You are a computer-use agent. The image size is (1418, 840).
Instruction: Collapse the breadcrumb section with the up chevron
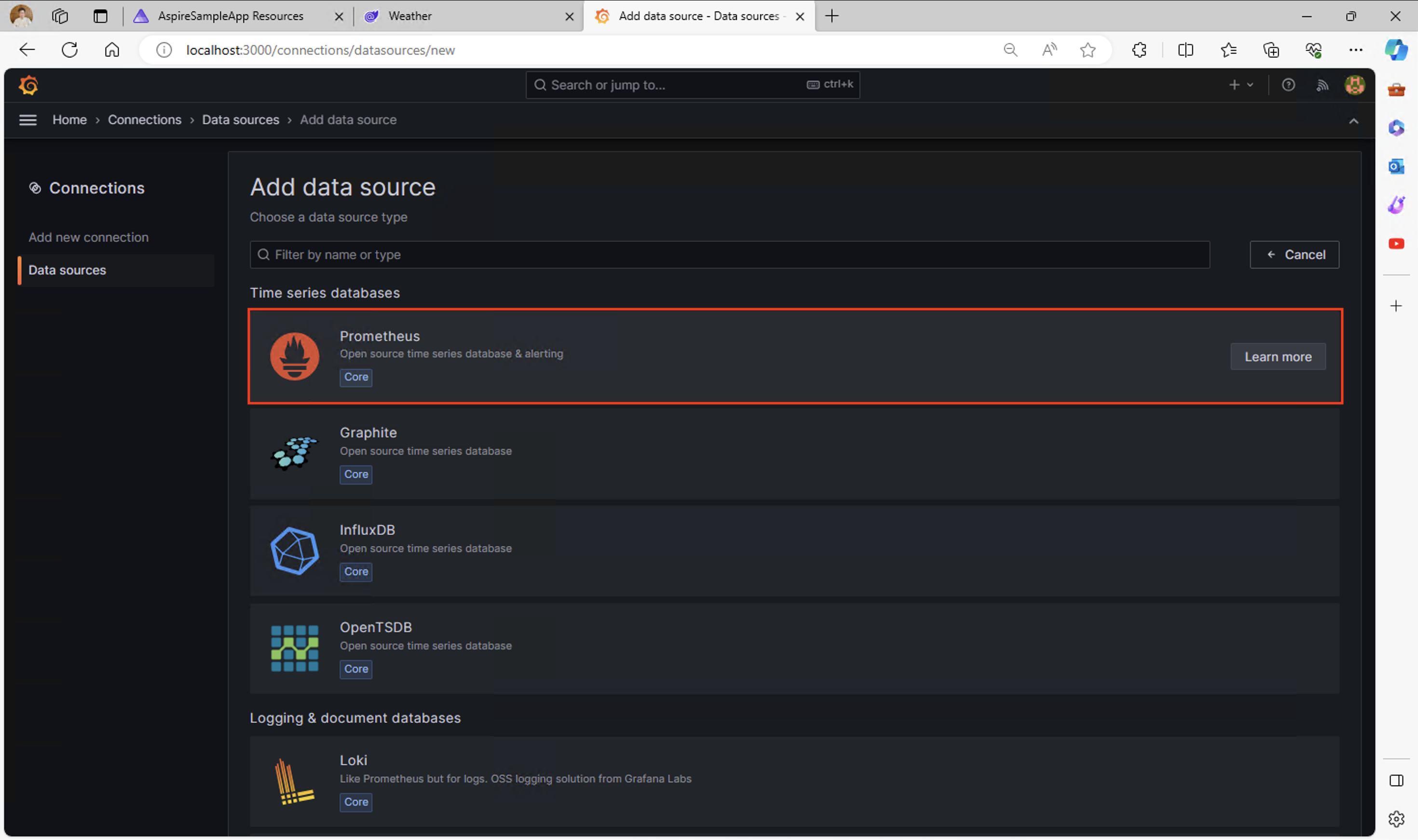coord(1354,120)
